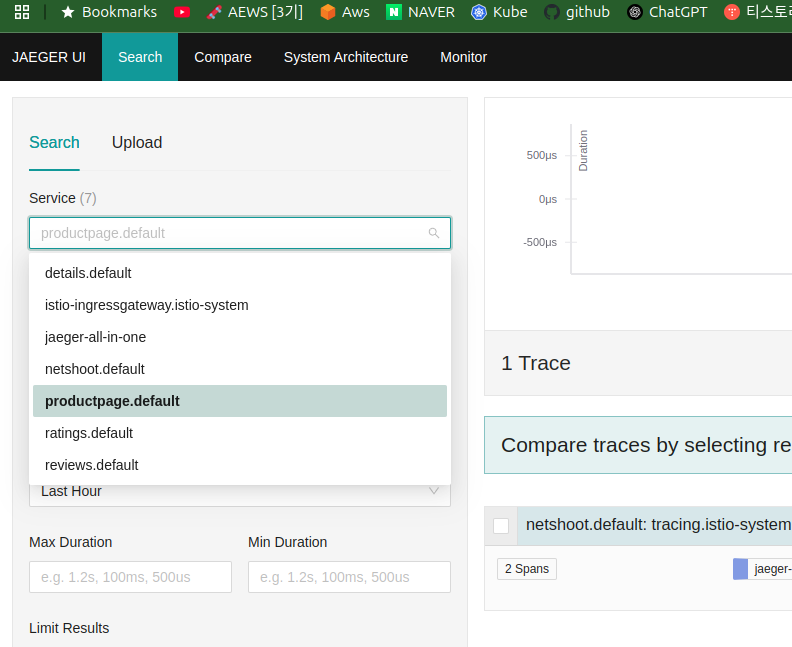
Task: Switch to the Search tab in the panel
Action: click(x=55, y=142)
